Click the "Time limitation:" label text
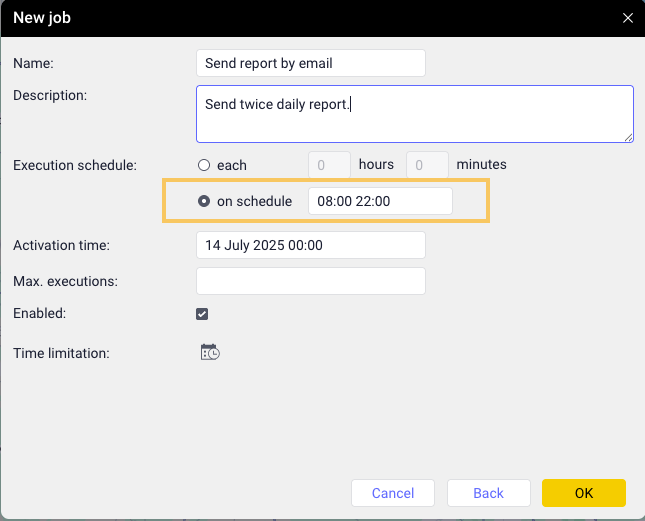Image resolution: width=645 pixels, height=521 pixels. (61, 353)
